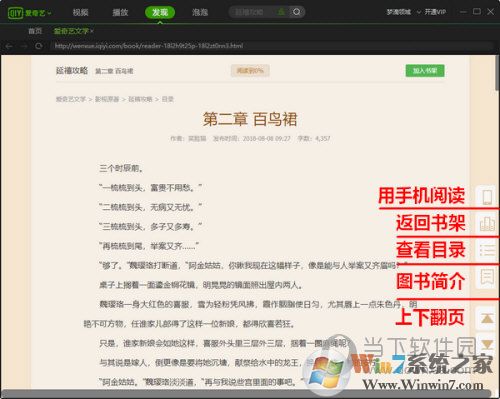Click the line 二梳梳到头，无病又无忧
Viewport: 500px width, 399px height.
coord(150,207)
